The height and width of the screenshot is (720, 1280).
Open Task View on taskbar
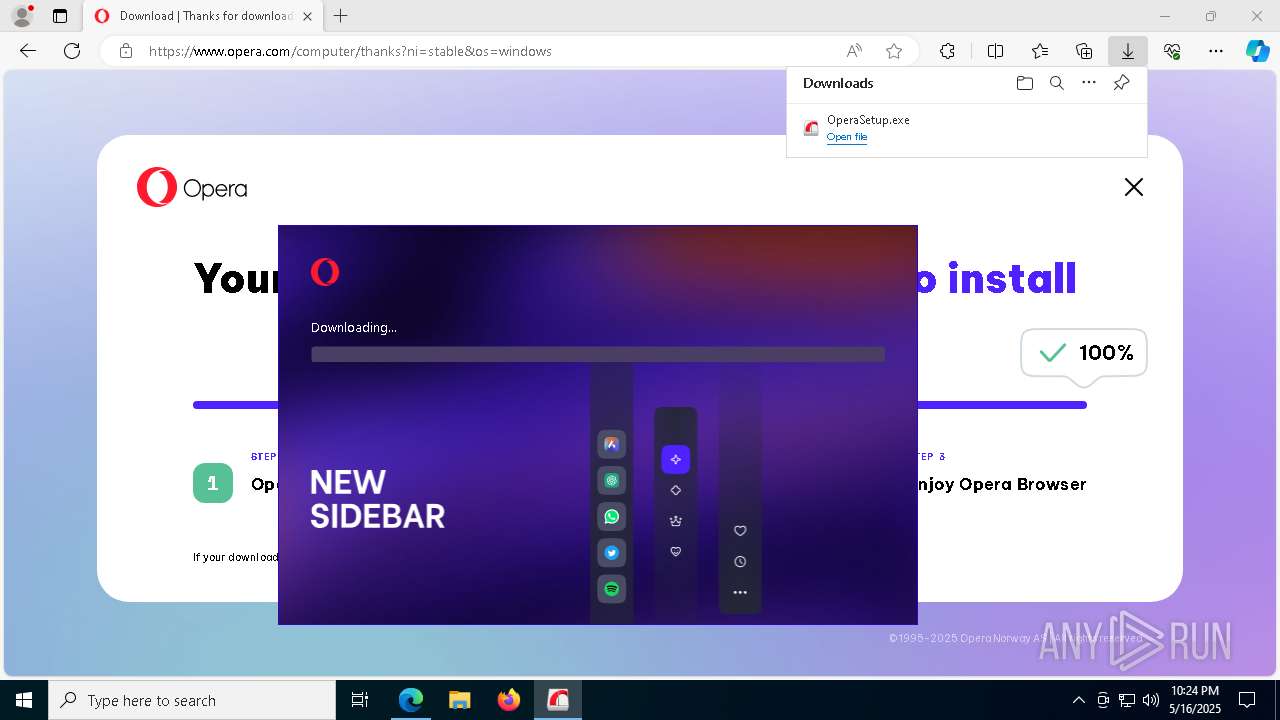360,700
